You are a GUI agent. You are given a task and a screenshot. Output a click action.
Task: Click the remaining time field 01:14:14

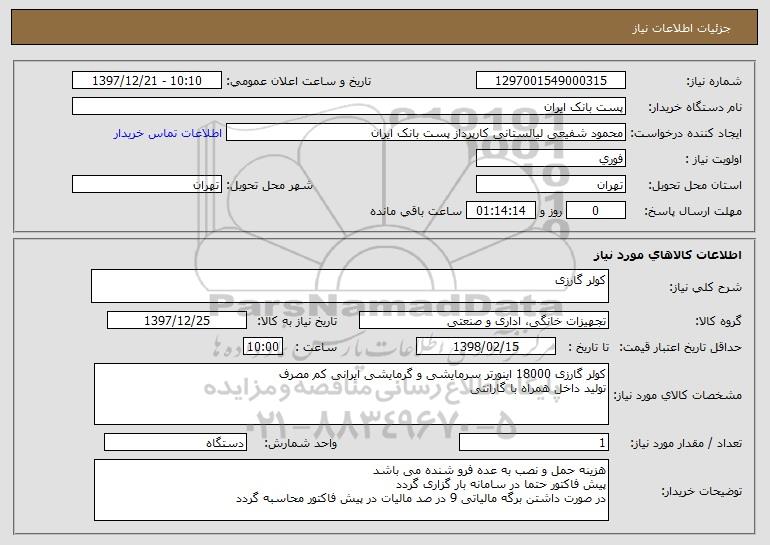500,211
